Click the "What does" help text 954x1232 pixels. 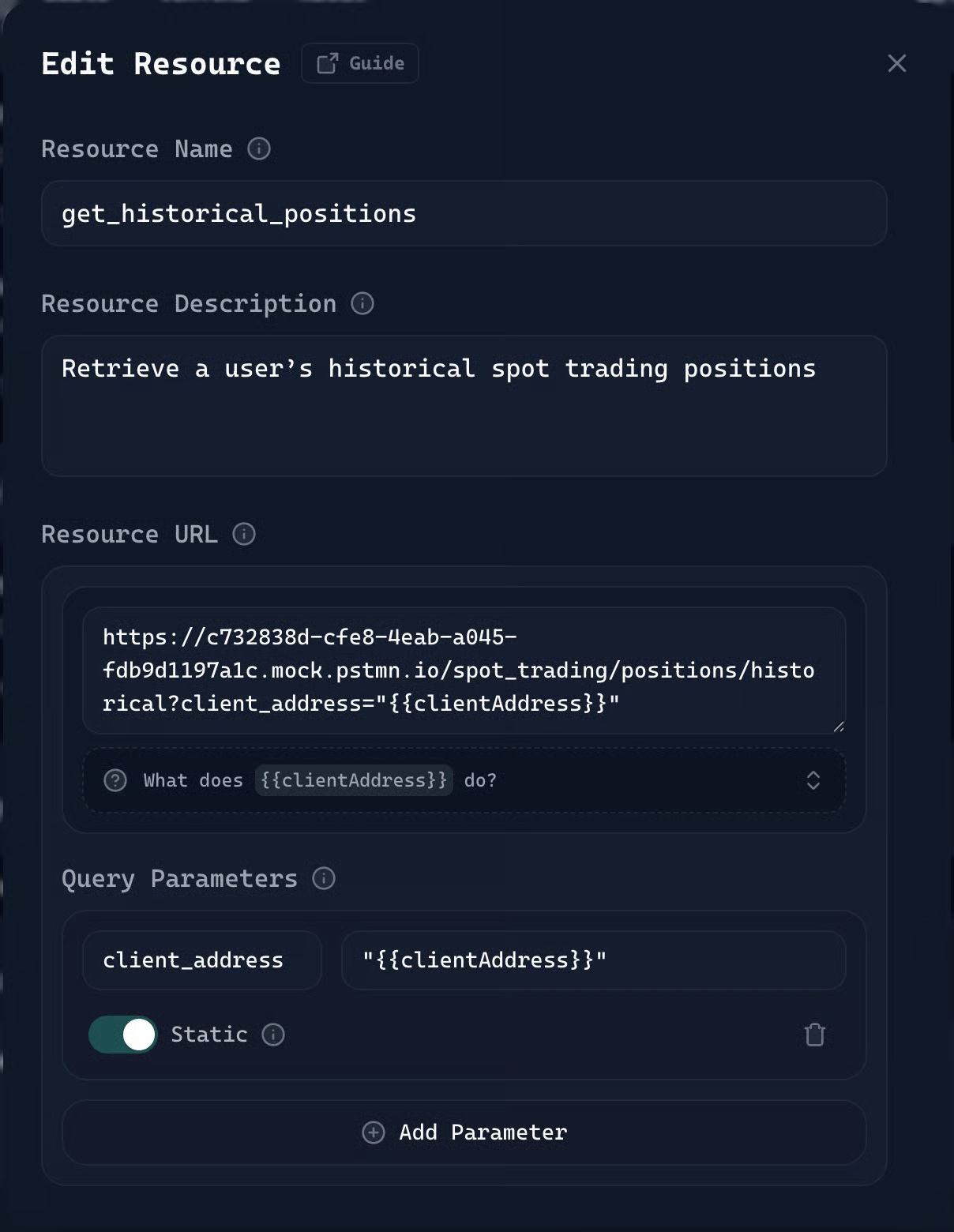[x=193, y=780]
